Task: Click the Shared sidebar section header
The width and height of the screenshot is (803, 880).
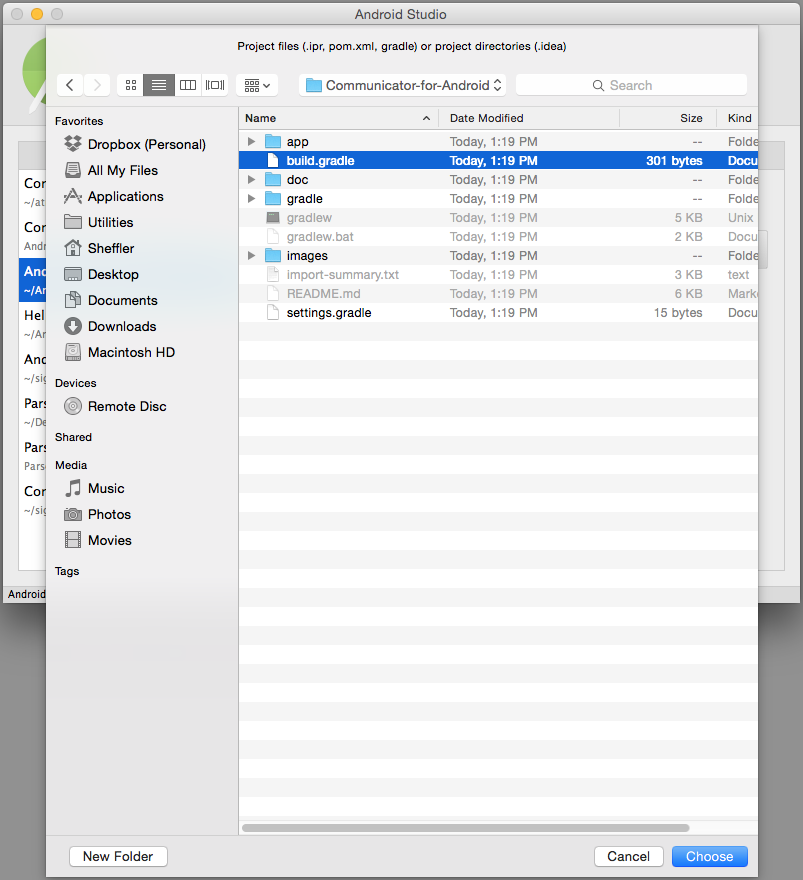Action: (74, 437)
